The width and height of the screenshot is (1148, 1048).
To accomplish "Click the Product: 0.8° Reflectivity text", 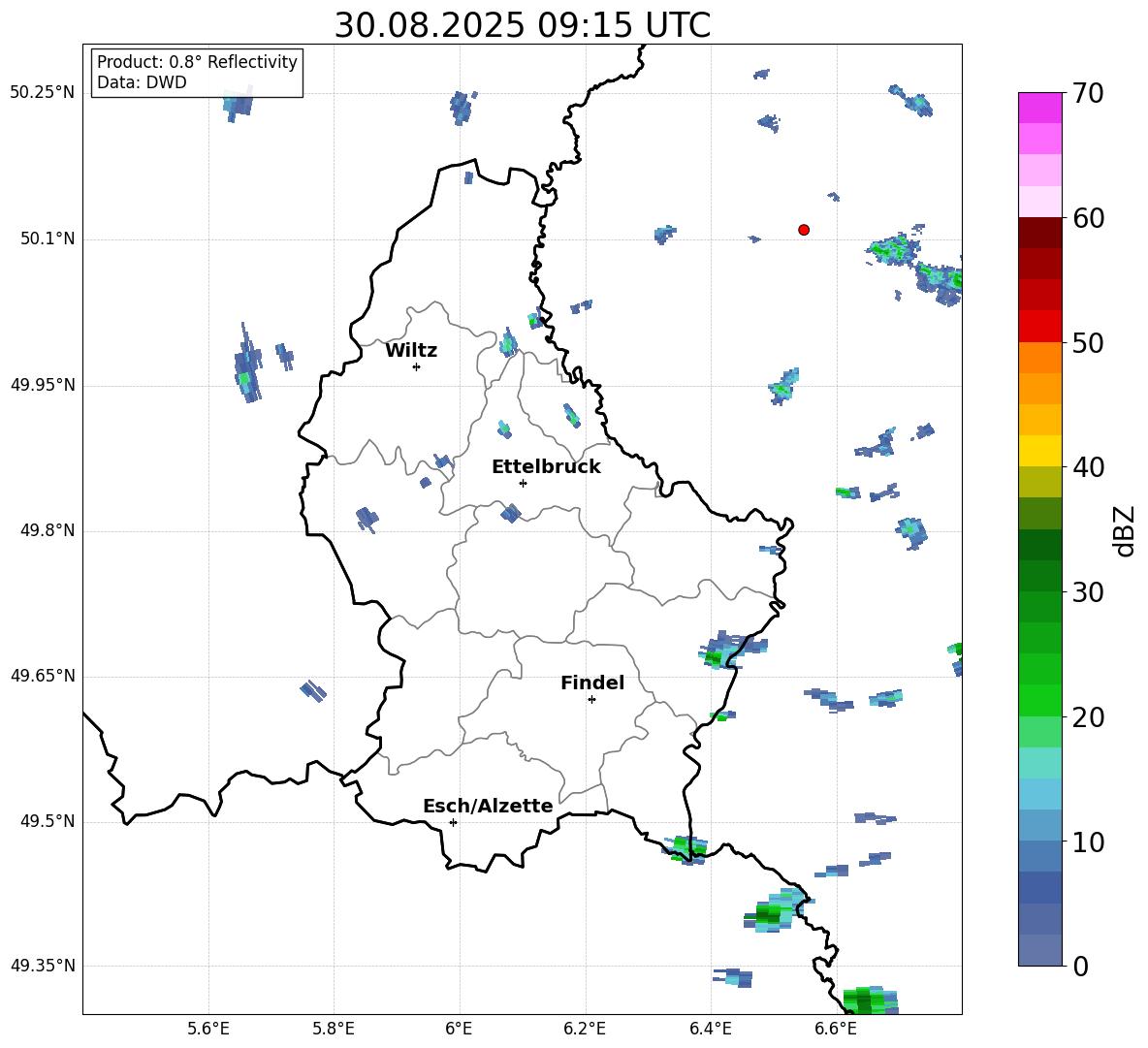I will (x=197, y=62).
